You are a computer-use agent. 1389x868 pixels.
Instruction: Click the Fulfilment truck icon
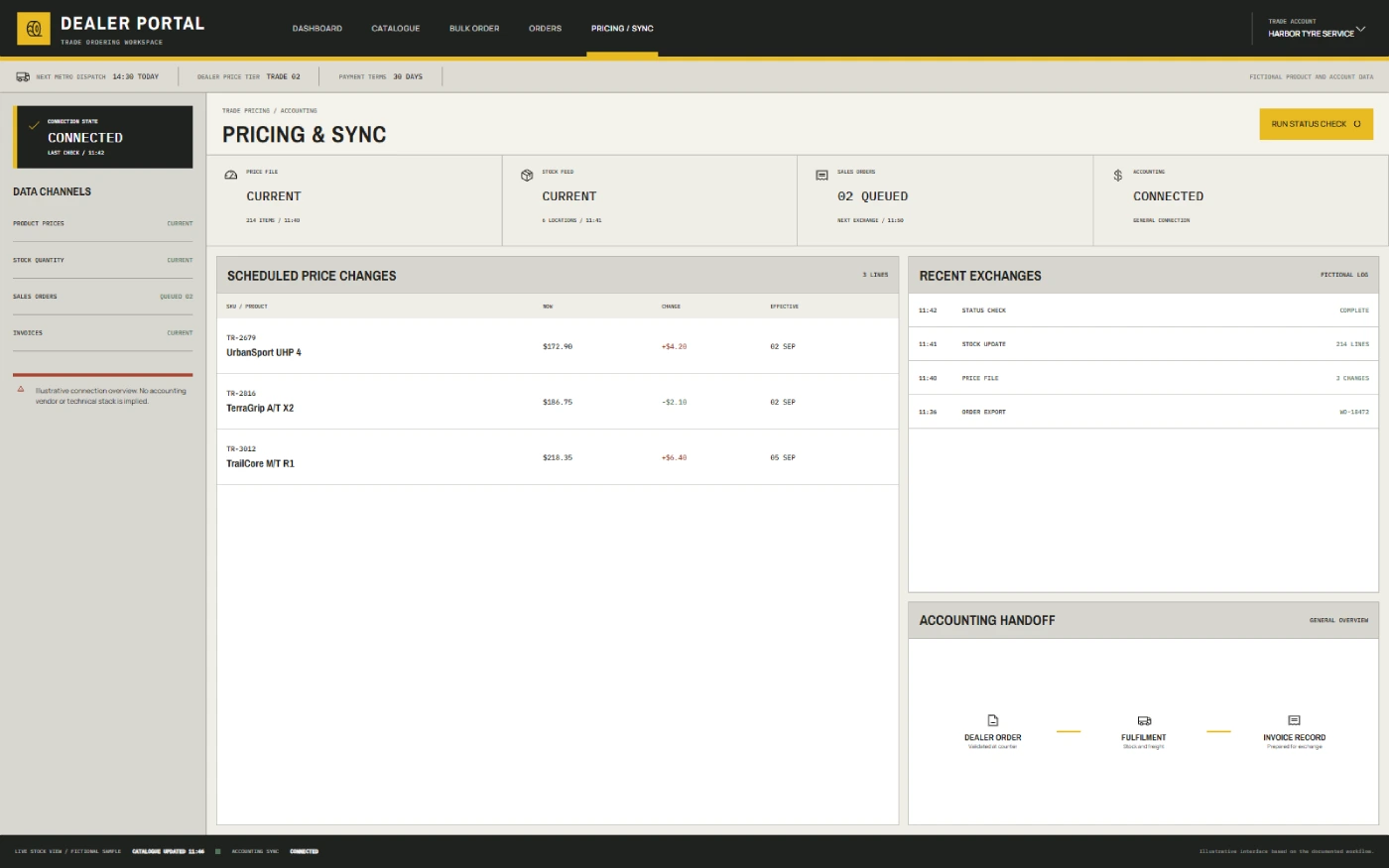tap(1144, 720)
